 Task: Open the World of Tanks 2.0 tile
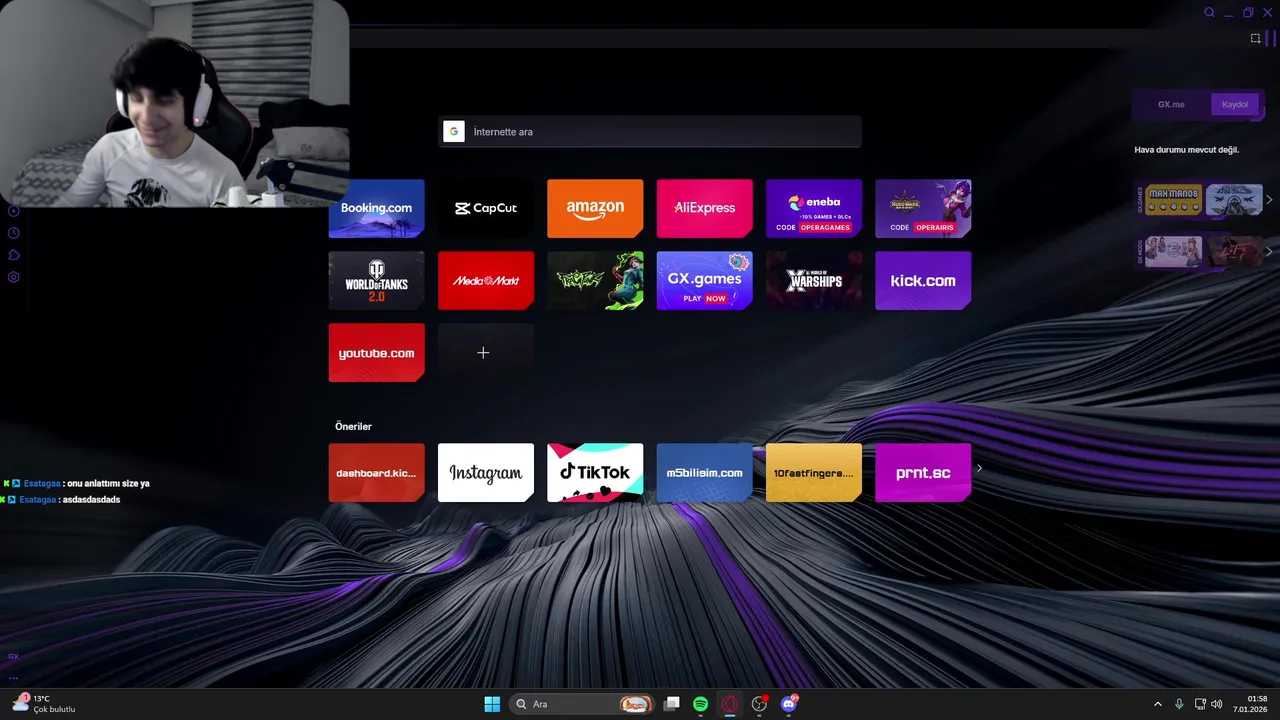[376, 280]
